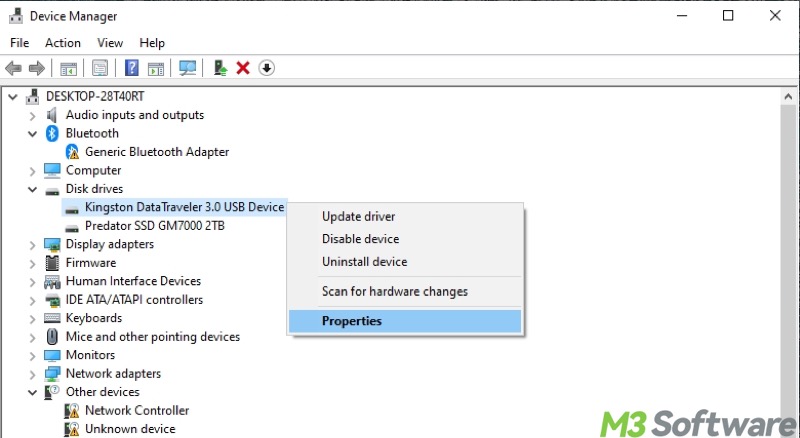The height and width of the screenshot is (438, 800).
Task: Expand IDE ATA/ATAPI controllers chevron
Action: [32, 300]
